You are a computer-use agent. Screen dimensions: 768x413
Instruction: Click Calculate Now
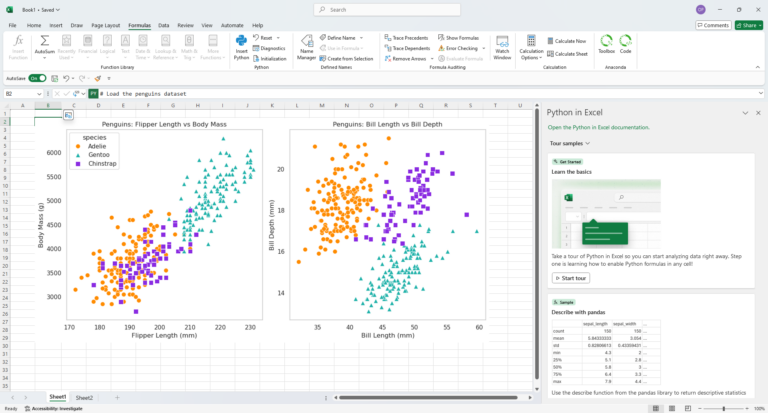pyautogui.click(x=568, y=41)
